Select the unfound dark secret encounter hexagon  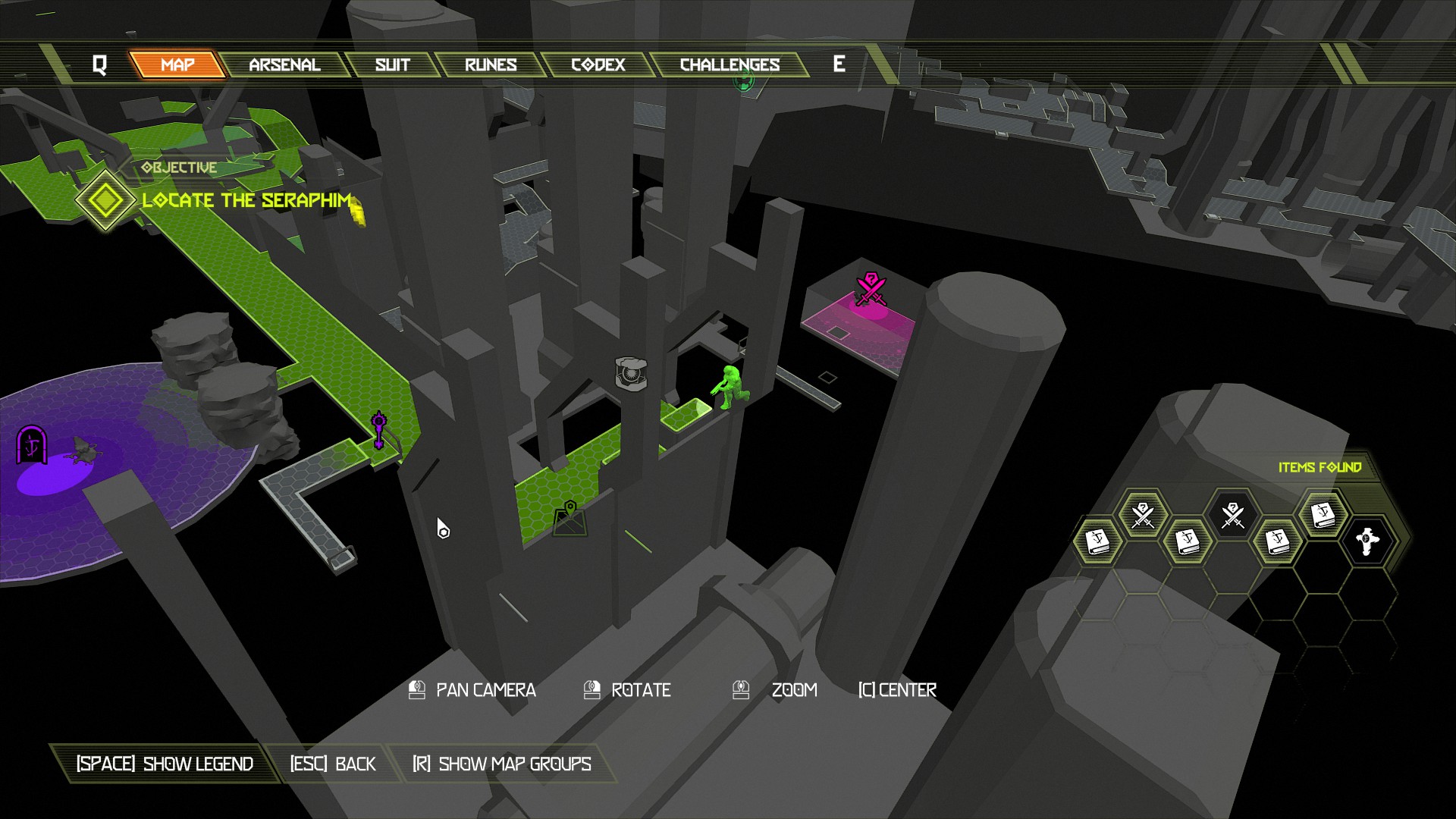click(1233, 516)
